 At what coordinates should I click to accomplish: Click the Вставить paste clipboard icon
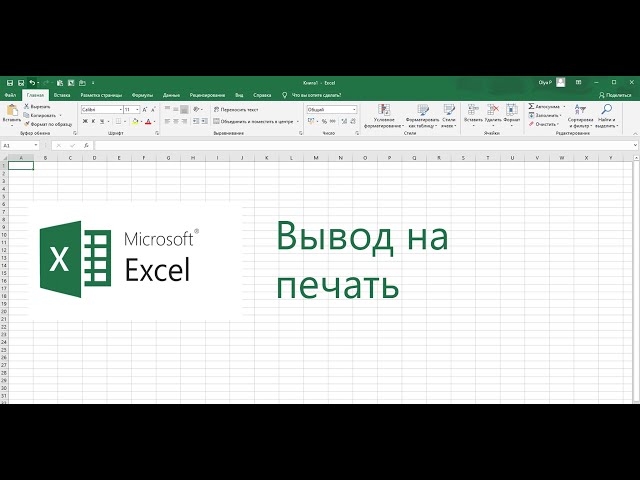(x=12, y=110)
